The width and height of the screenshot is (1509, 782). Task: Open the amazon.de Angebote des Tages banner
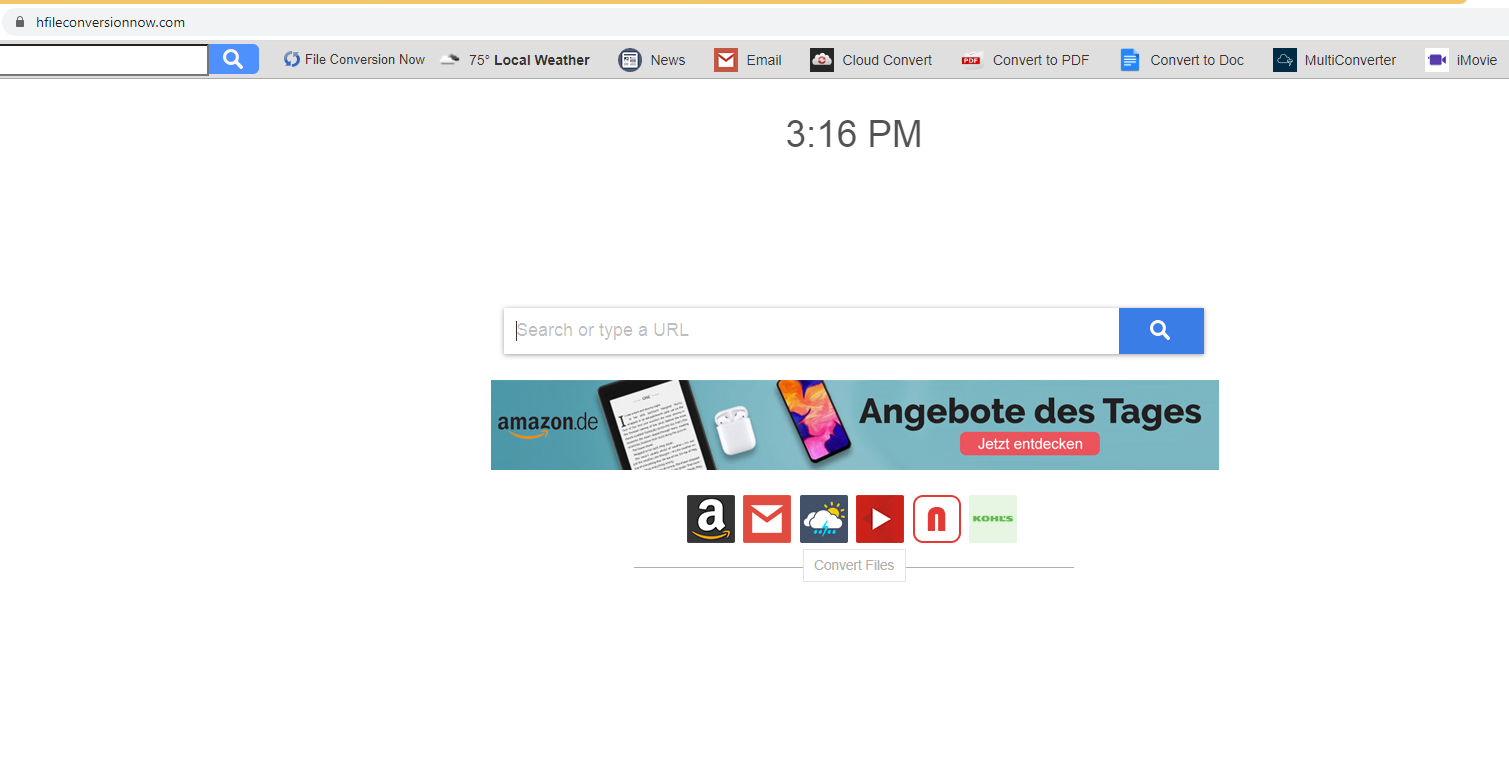pos(855,425)
